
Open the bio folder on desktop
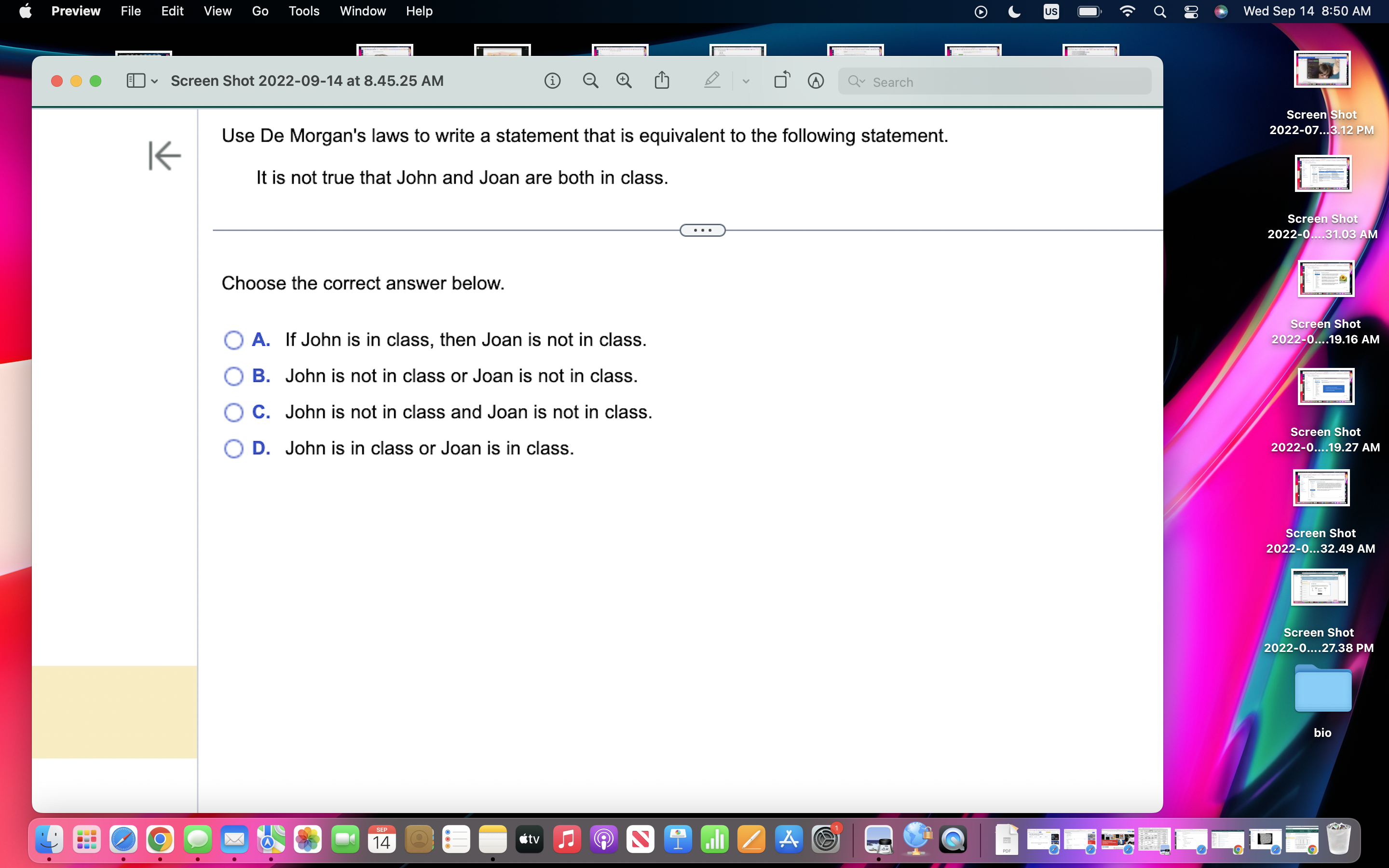pos(1322,690)
